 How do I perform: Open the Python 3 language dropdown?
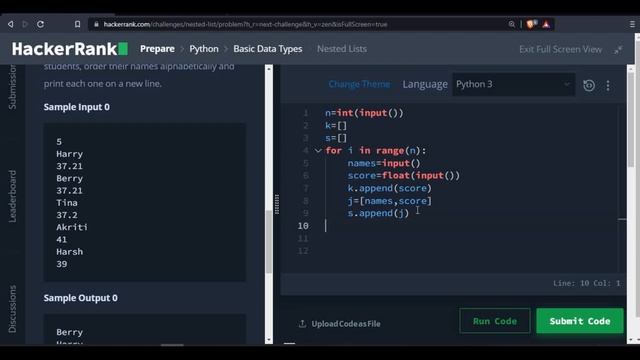[513, 84]
